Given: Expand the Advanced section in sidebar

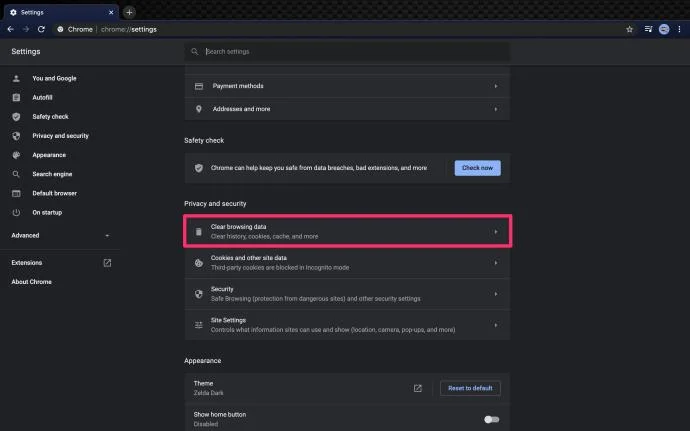Looking at the screenshot, I should 60,235.
